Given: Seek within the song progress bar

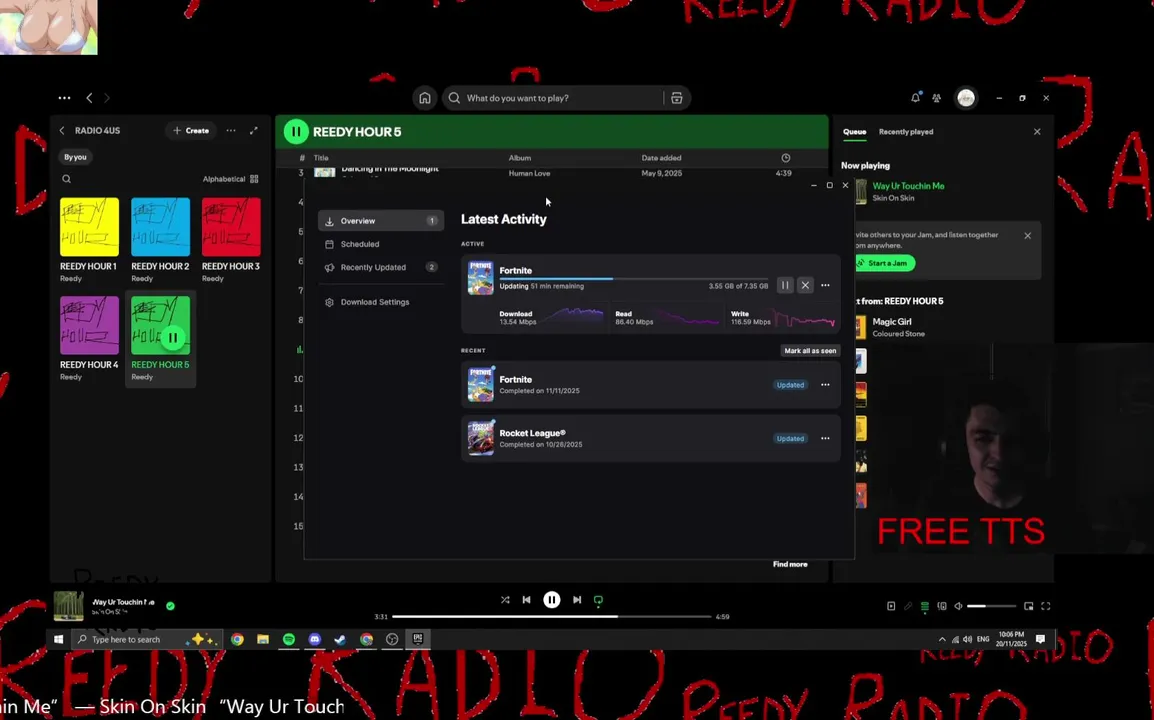Looking at the screenshot, I should (552, 616).
